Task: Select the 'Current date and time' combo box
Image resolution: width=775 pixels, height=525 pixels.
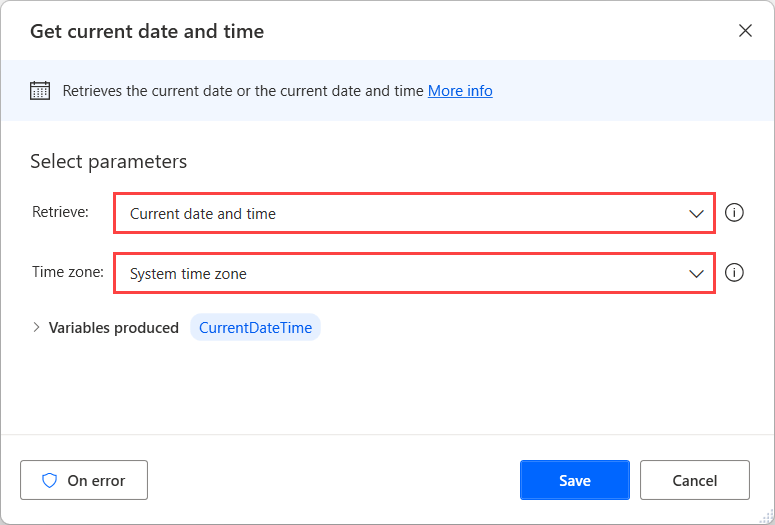Action: pyautogui.click(x=400, y=214)
